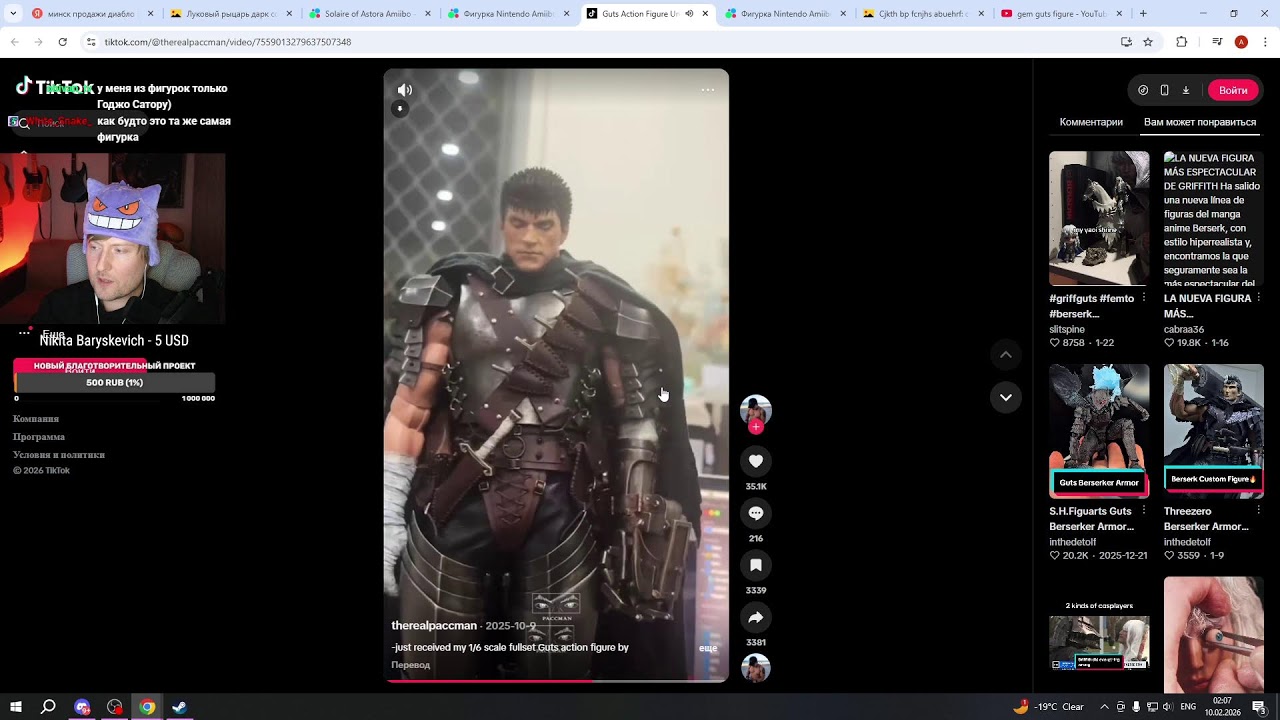Viewport: 1280px width, 720px height.
Task: Follow therealpaccman via the red plus badge
Action: (x=756, y=427)
